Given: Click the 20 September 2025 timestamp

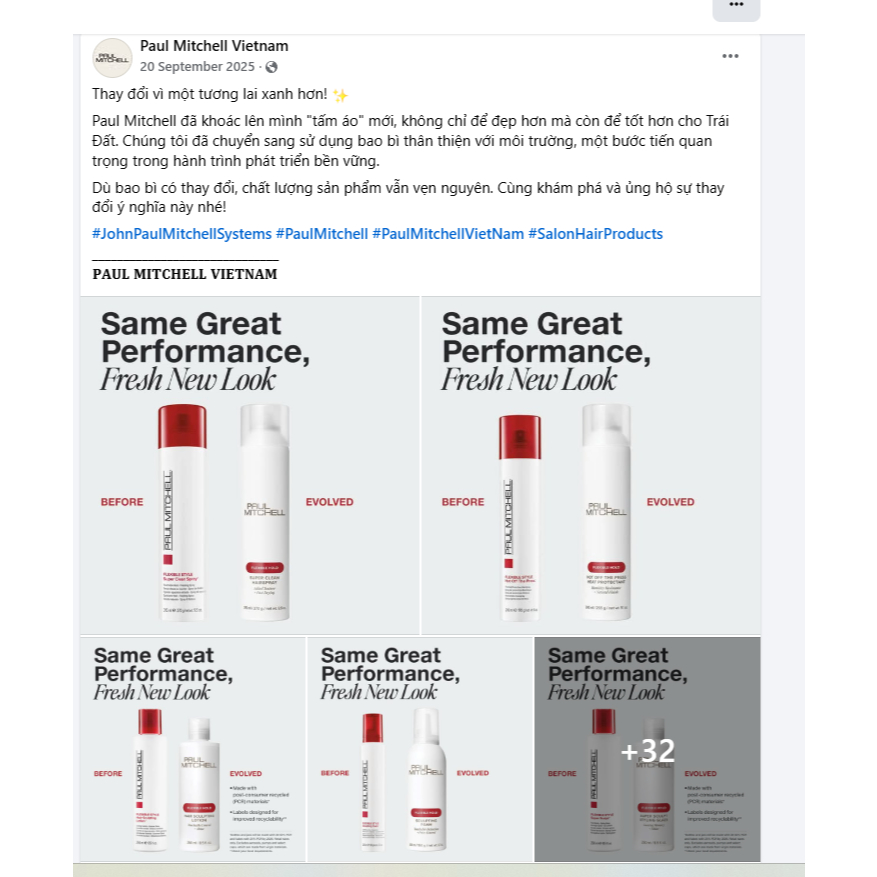Looking at the screenshot, I should point(197,67).
